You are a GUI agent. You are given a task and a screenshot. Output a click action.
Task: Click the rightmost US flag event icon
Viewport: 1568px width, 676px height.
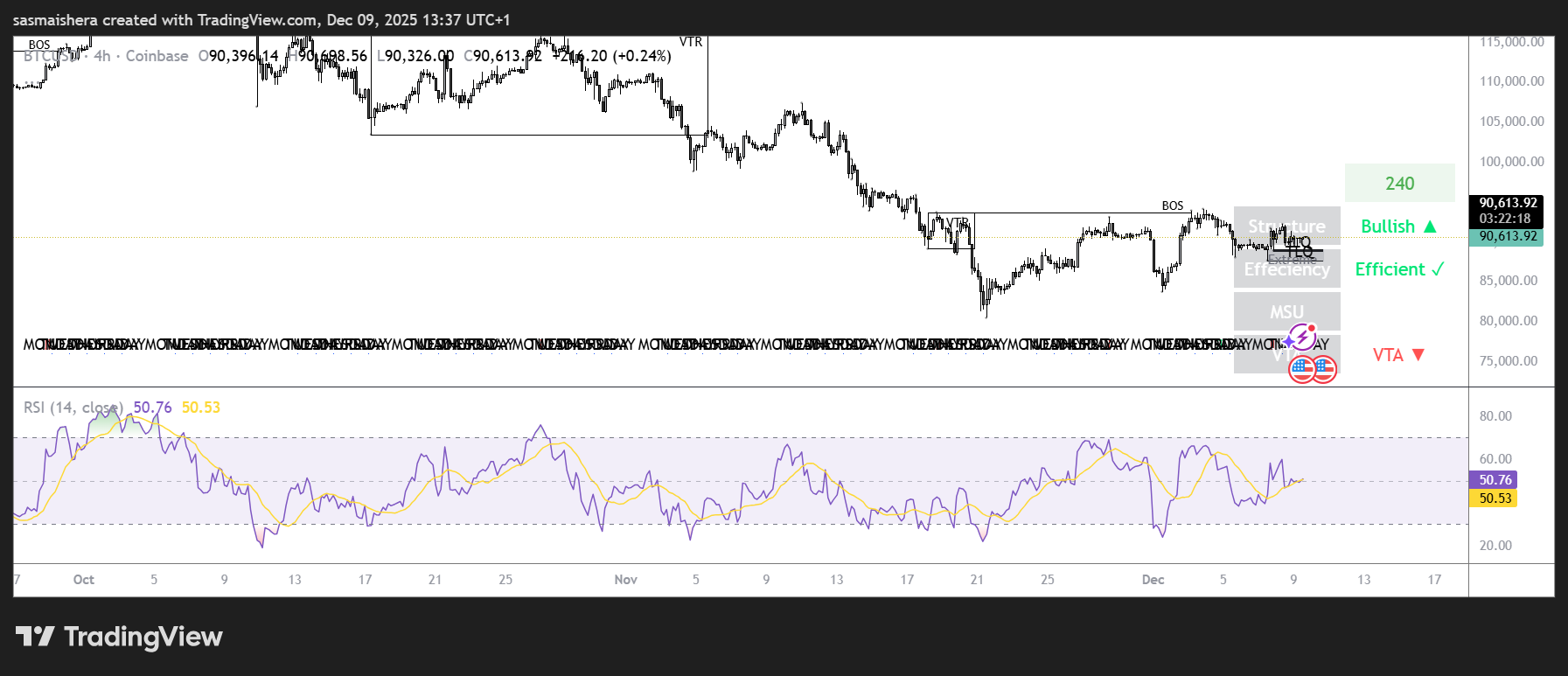click(x=1324, y=369)
